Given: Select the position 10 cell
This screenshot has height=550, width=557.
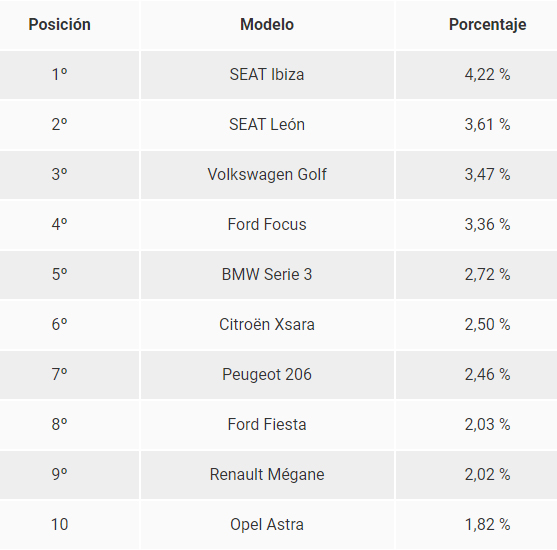Looking at the screenshot, I should (x=69, y=525).
